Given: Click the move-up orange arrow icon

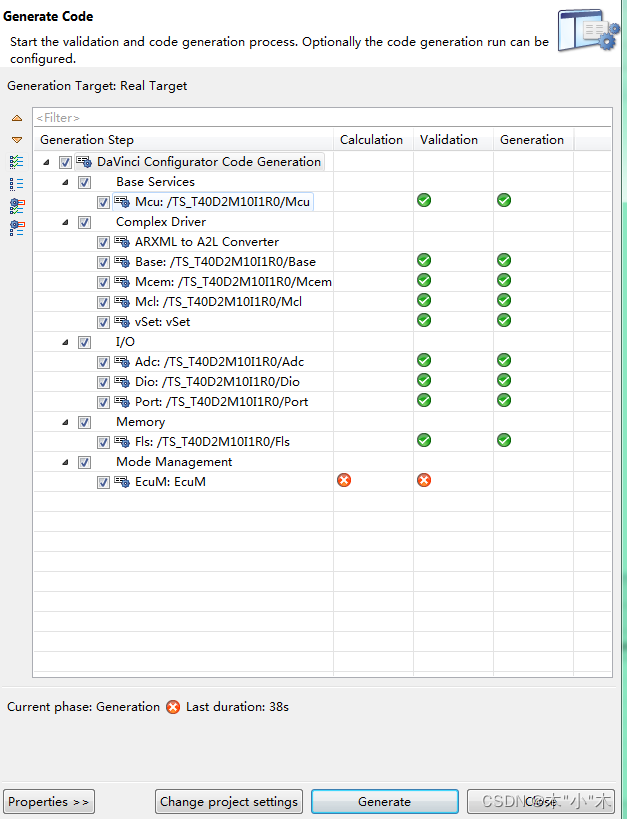Looking at the screenshot, I should 17,118.
